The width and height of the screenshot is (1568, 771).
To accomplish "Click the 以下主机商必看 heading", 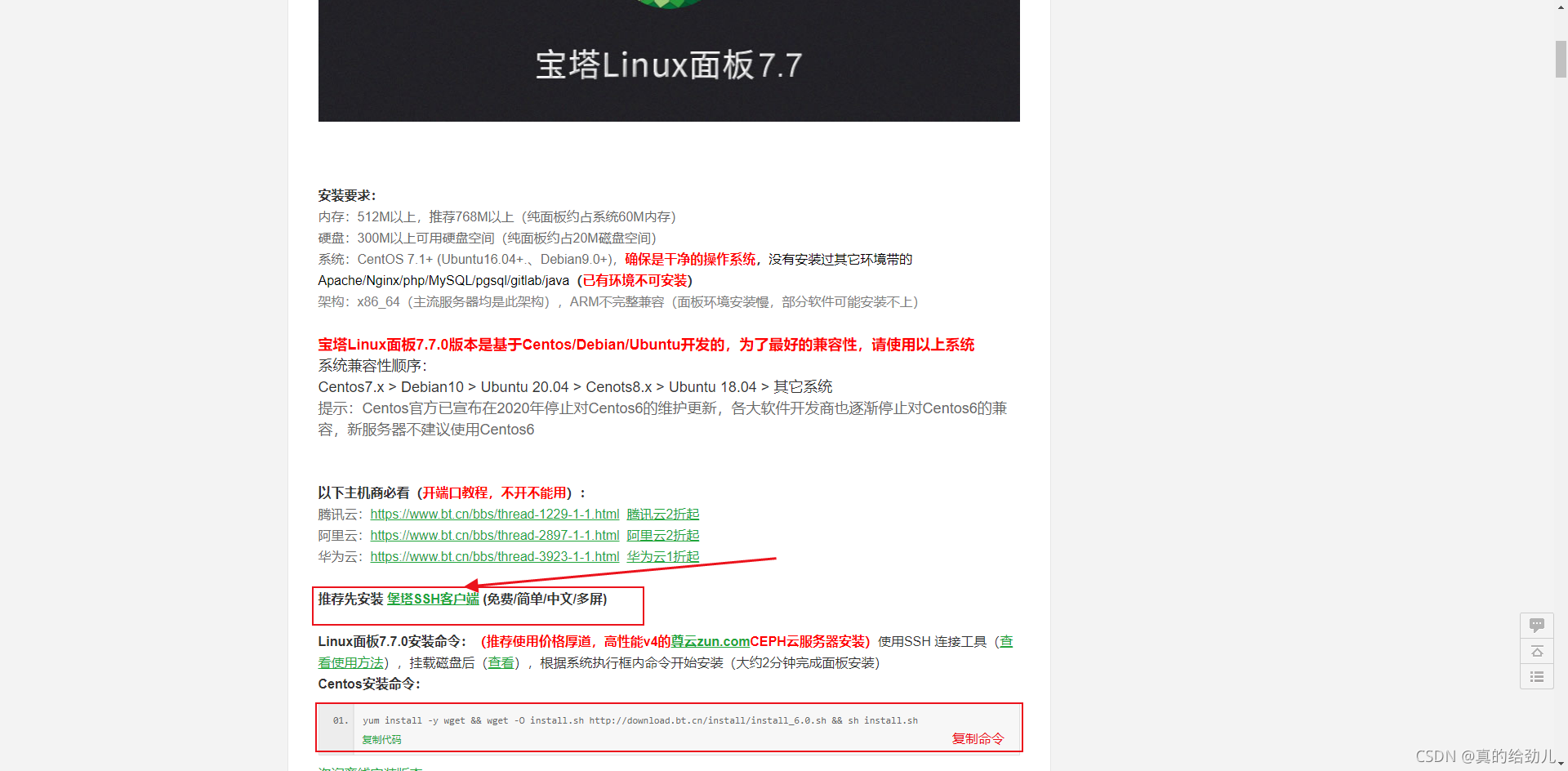I will coord(452,493).
